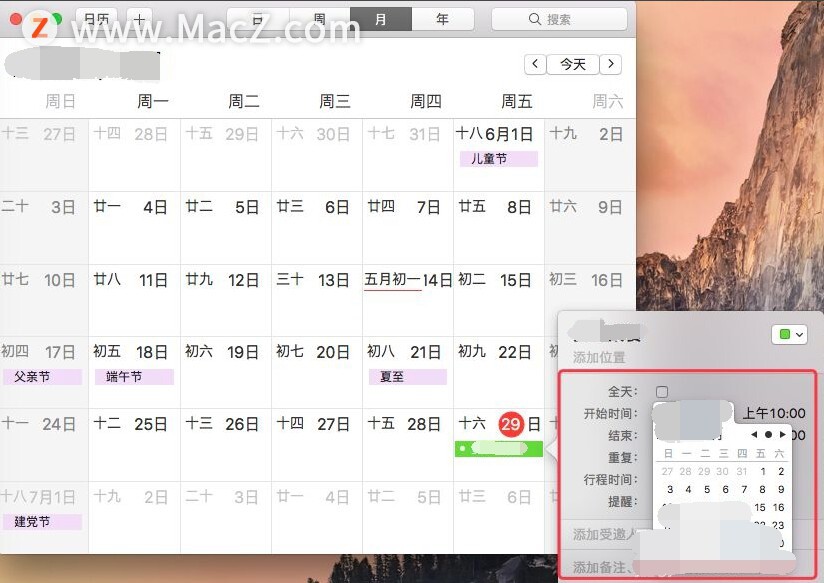824x583 pixels.
Task: Switch to the 周 week view tab
Action: pos(320,19)
